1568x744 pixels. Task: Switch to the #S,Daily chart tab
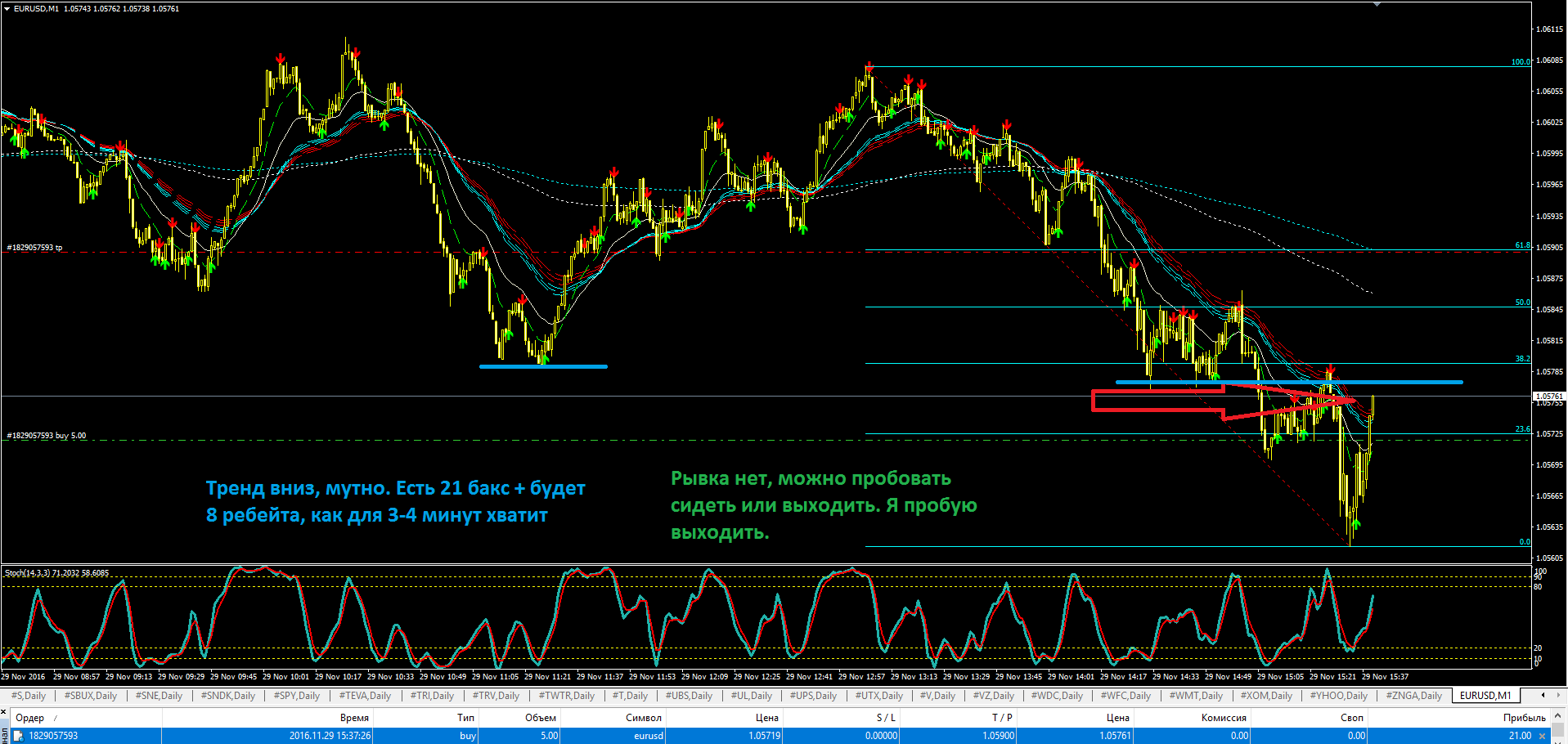[x=29, y=696]
